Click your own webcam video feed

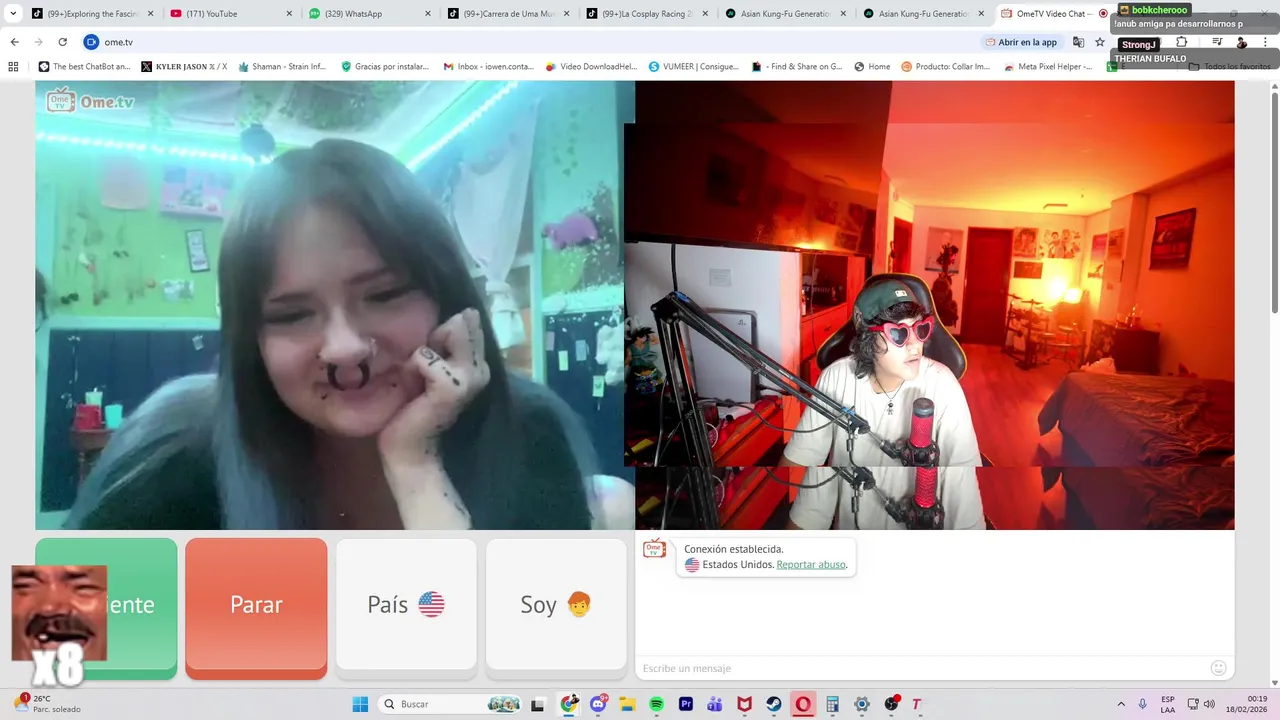pos(935,305)
